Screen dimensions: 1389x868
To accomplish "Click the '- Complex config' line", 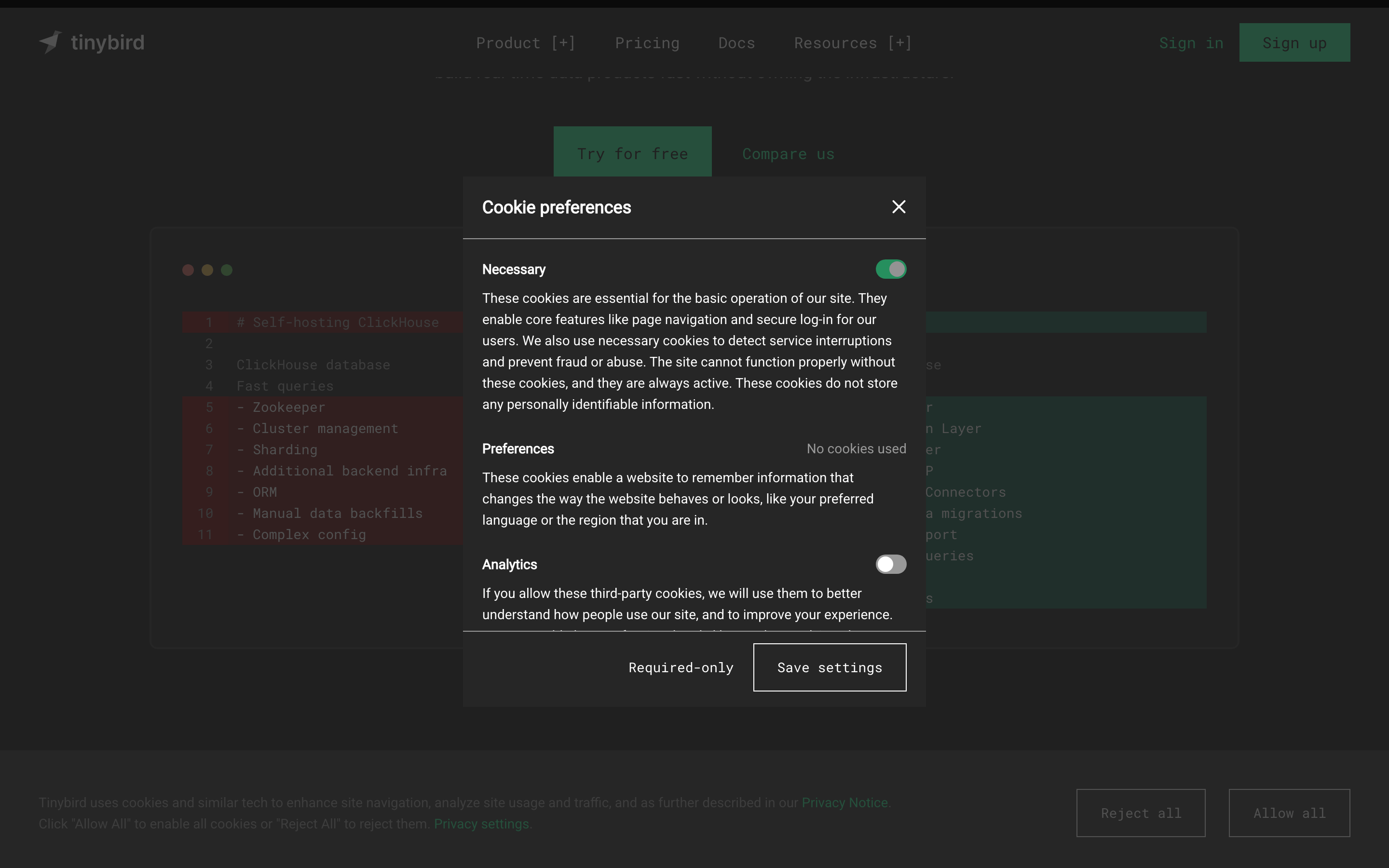I will coord(301,535).
